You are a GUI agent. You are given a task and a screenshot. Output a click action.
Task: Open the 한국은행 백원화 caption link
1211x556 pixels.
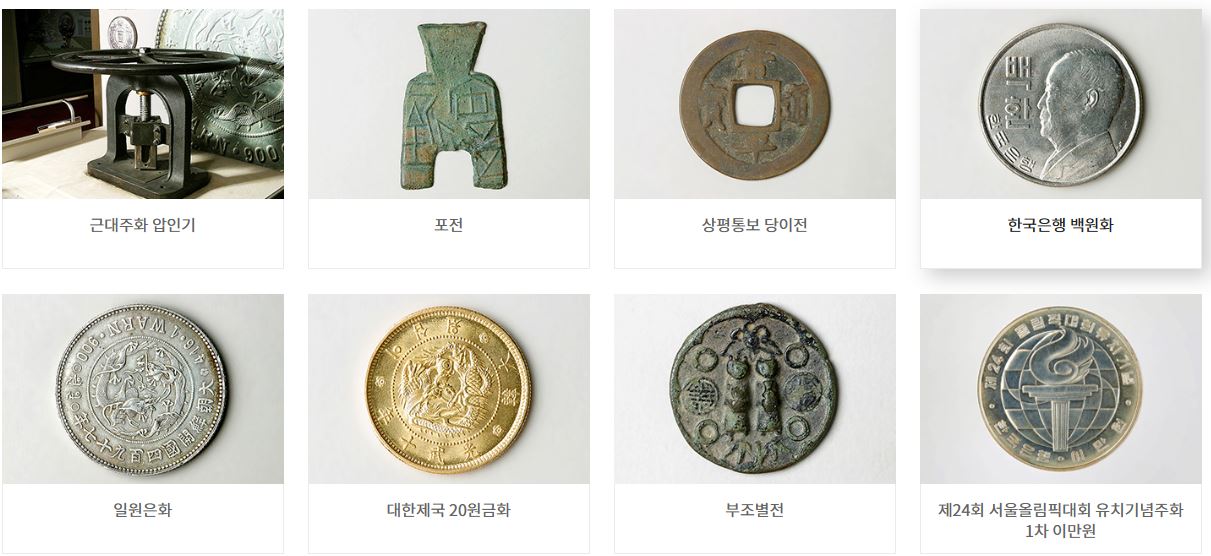(1061, 225)
